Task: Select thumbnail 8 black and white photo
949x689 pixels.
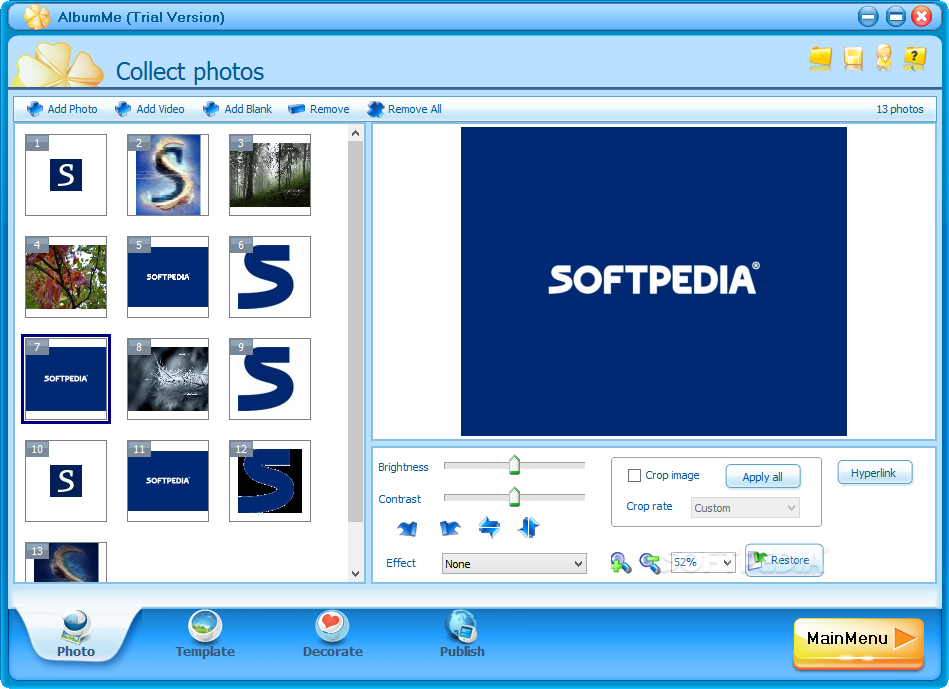Action: click(168, 378)
